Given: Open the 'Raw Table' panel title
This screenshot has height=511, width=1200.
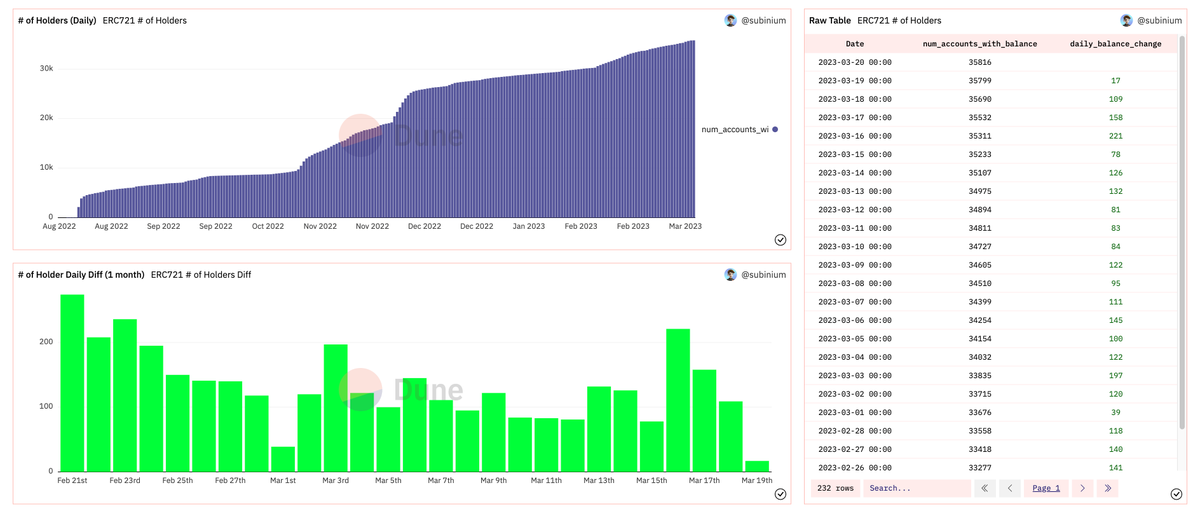Looking at the screenshot, I should pyautogui.click(x=830, y=20).
